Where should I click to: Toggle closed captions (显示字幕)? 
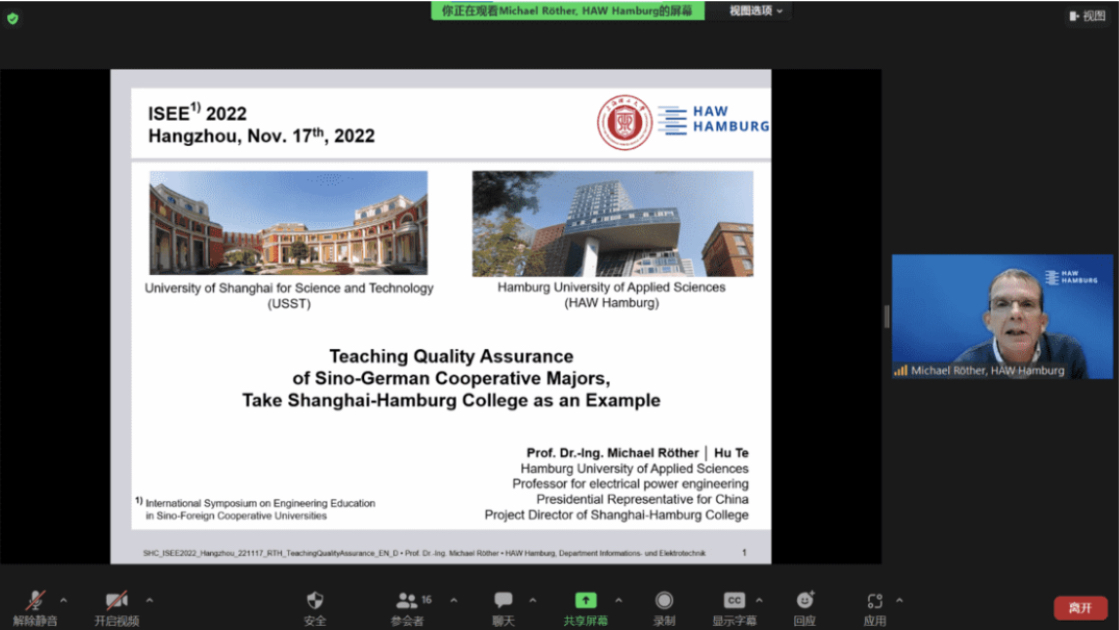coord(734,601)
